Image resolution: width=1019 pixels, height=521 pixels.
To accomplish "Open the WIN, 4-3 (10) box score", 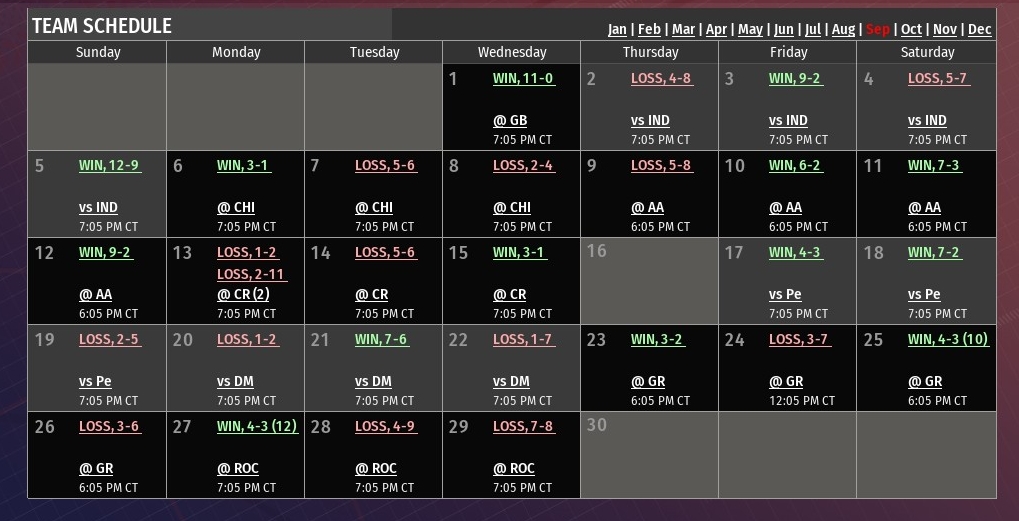I will 947,339.
